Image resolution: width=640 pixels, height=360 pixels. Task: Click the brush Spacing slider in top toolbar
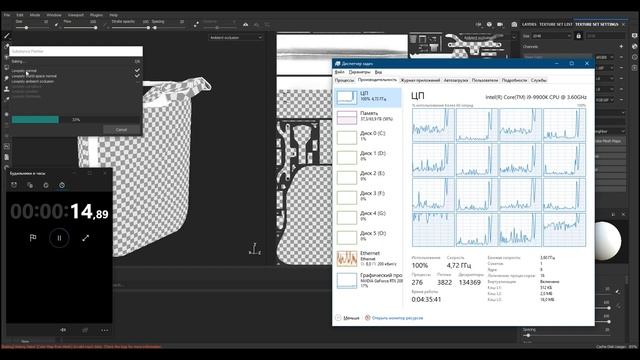click(168, 28)
